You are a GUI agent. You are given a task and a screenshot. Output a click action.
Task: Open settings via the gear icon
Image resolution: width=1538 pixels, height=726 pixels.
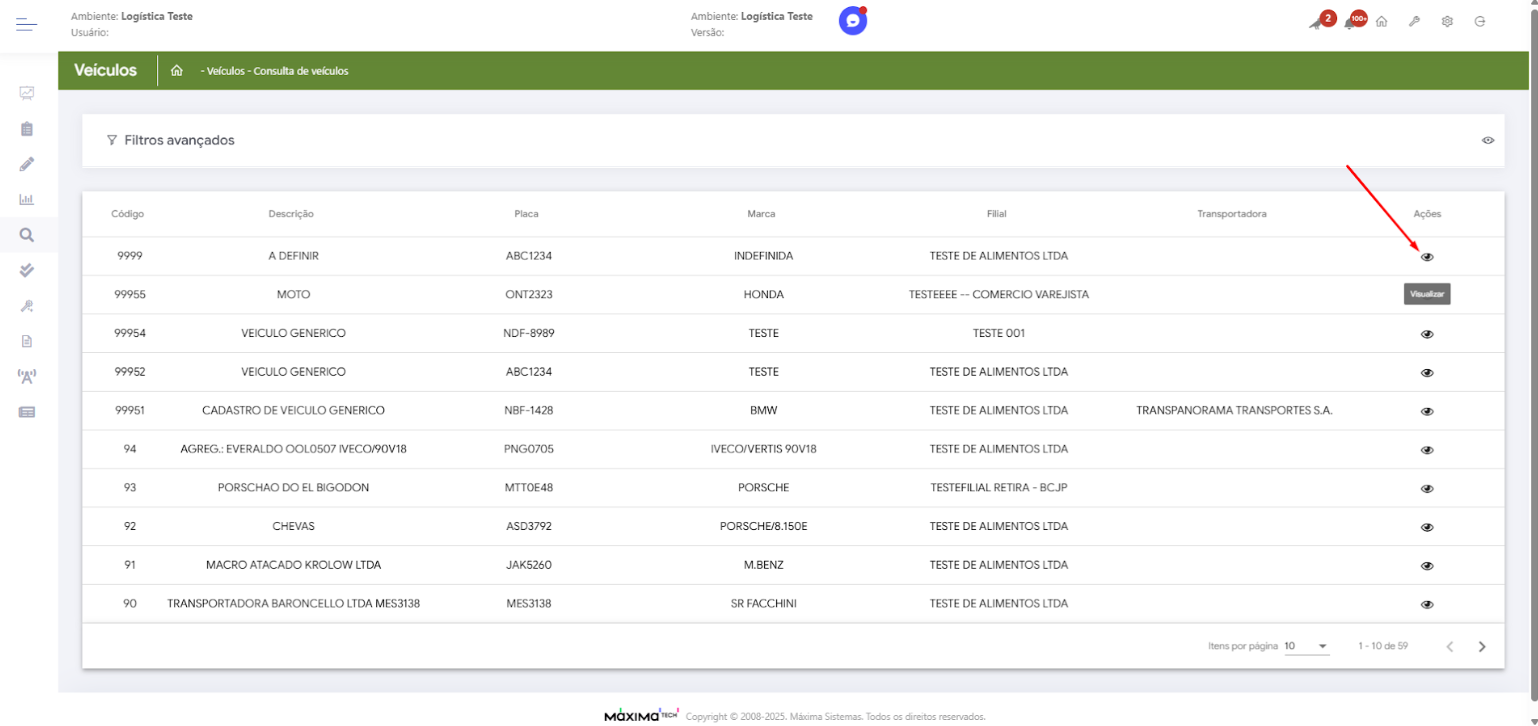(1447, 22)
